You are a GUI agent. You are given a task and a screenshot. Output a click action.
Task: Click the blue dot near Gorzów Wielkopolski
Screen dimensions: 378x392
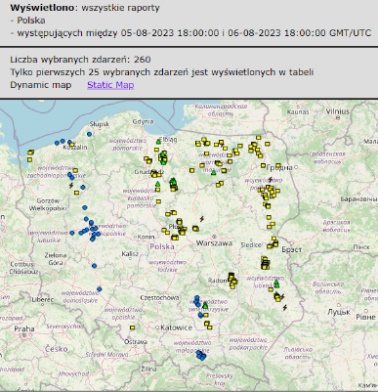tap(85, 208)
